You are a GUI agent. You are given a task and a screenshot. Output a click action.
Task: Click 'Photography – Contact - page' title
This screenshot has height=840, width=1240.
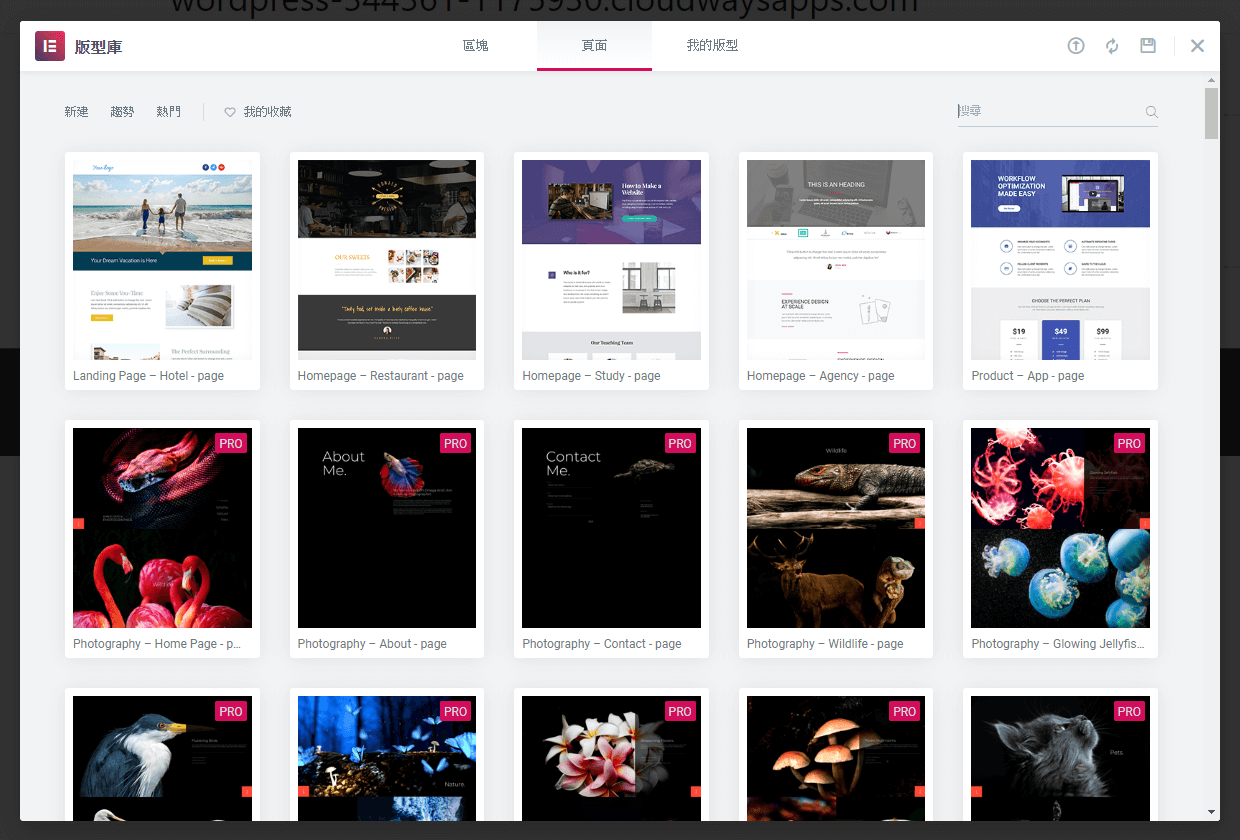[602, 644]
